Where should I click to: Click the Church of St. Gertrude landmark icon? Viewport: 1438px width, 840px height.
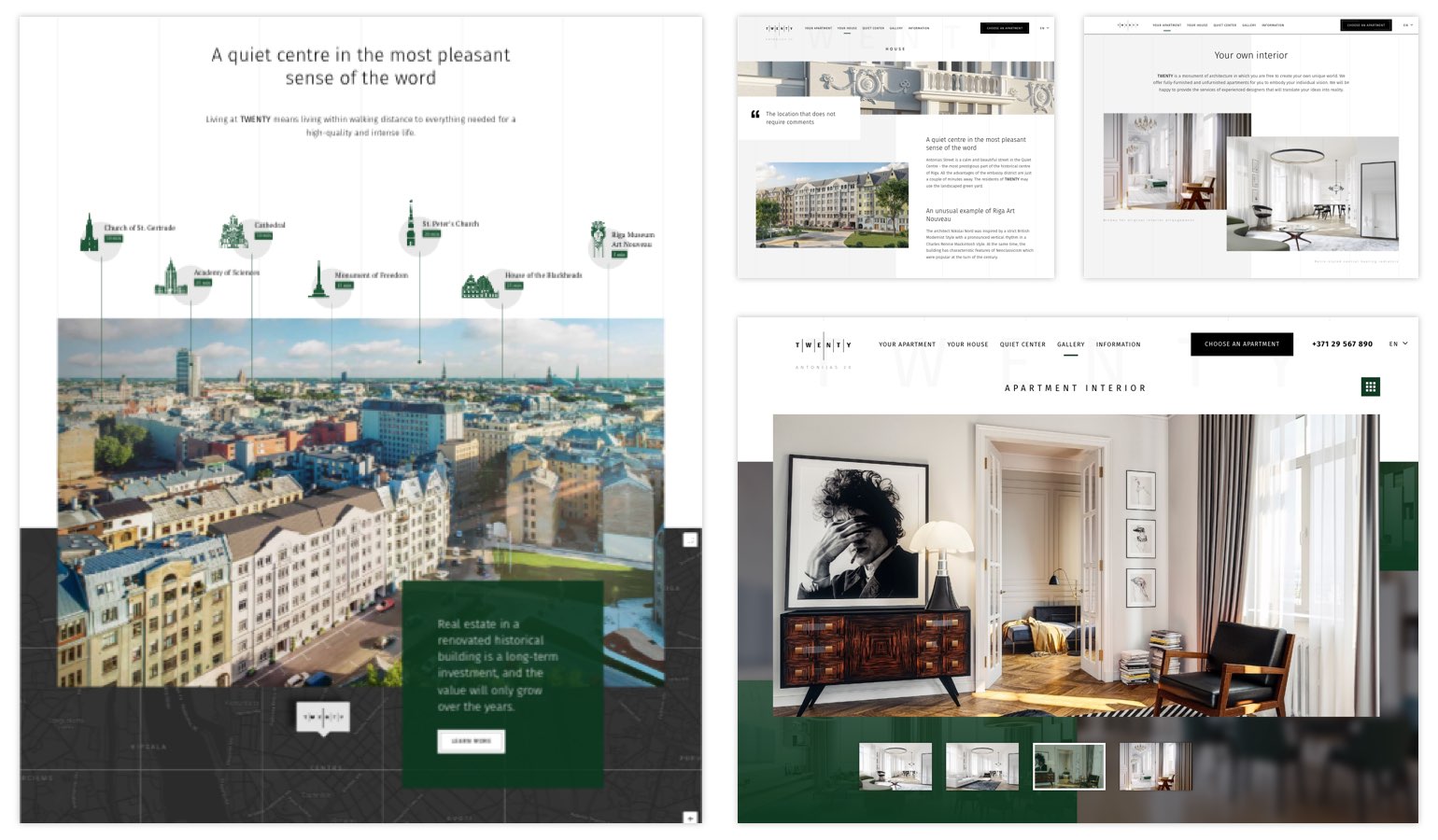[90, 233]
